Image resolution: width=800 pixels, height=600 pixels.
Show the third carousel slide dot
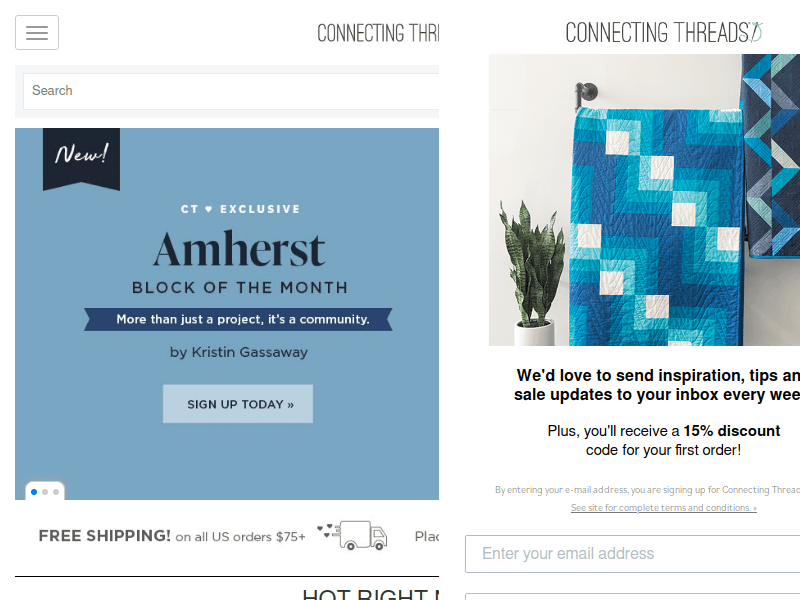pos(56,492)
